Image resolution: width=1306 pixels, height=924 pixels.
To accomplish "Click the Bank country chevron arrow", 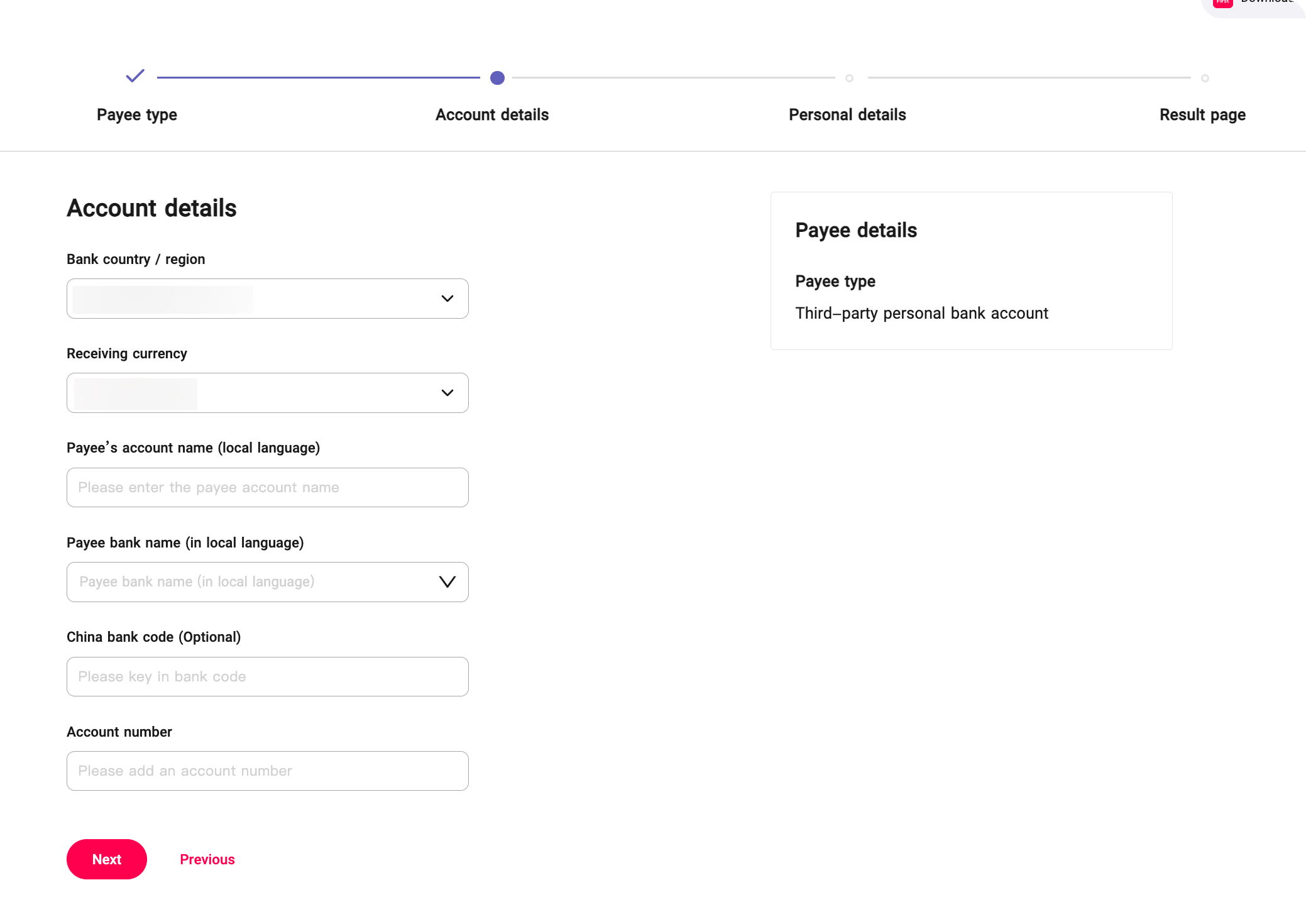I will tap(447, 299).
